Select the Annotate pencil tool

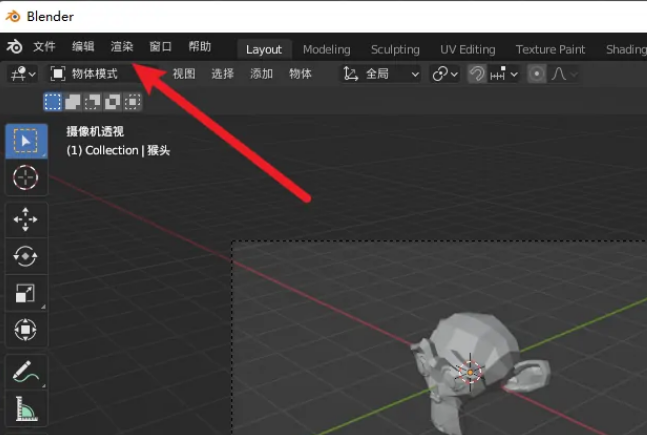(25, 372)
